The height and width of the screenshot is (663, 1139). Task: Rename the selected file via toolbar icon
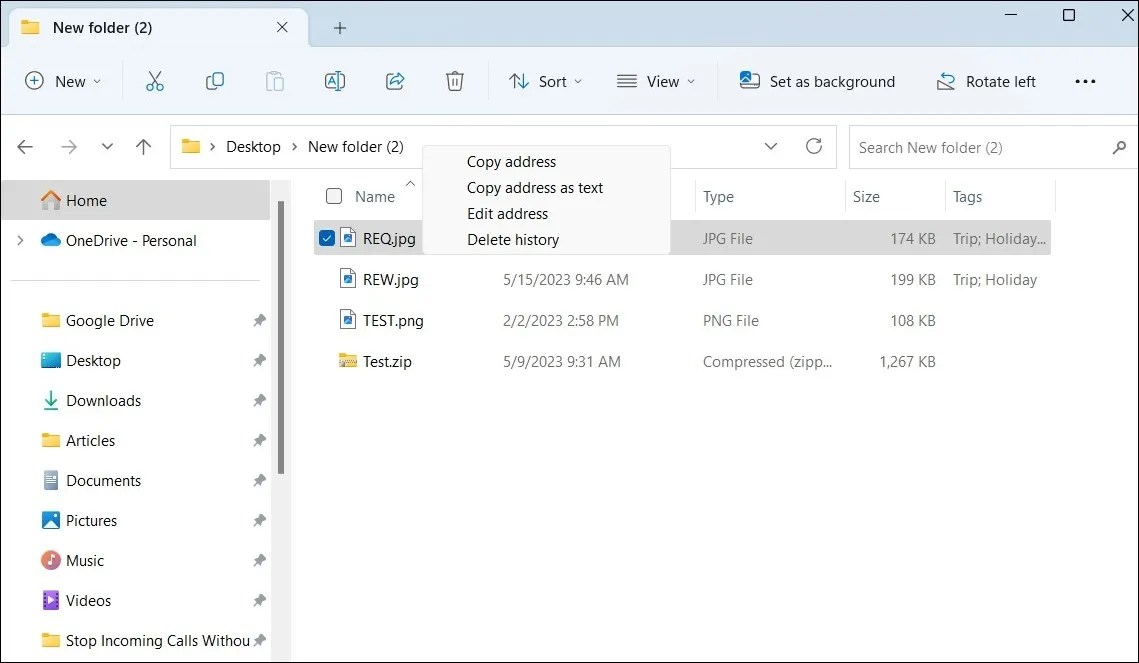point(334,81)
